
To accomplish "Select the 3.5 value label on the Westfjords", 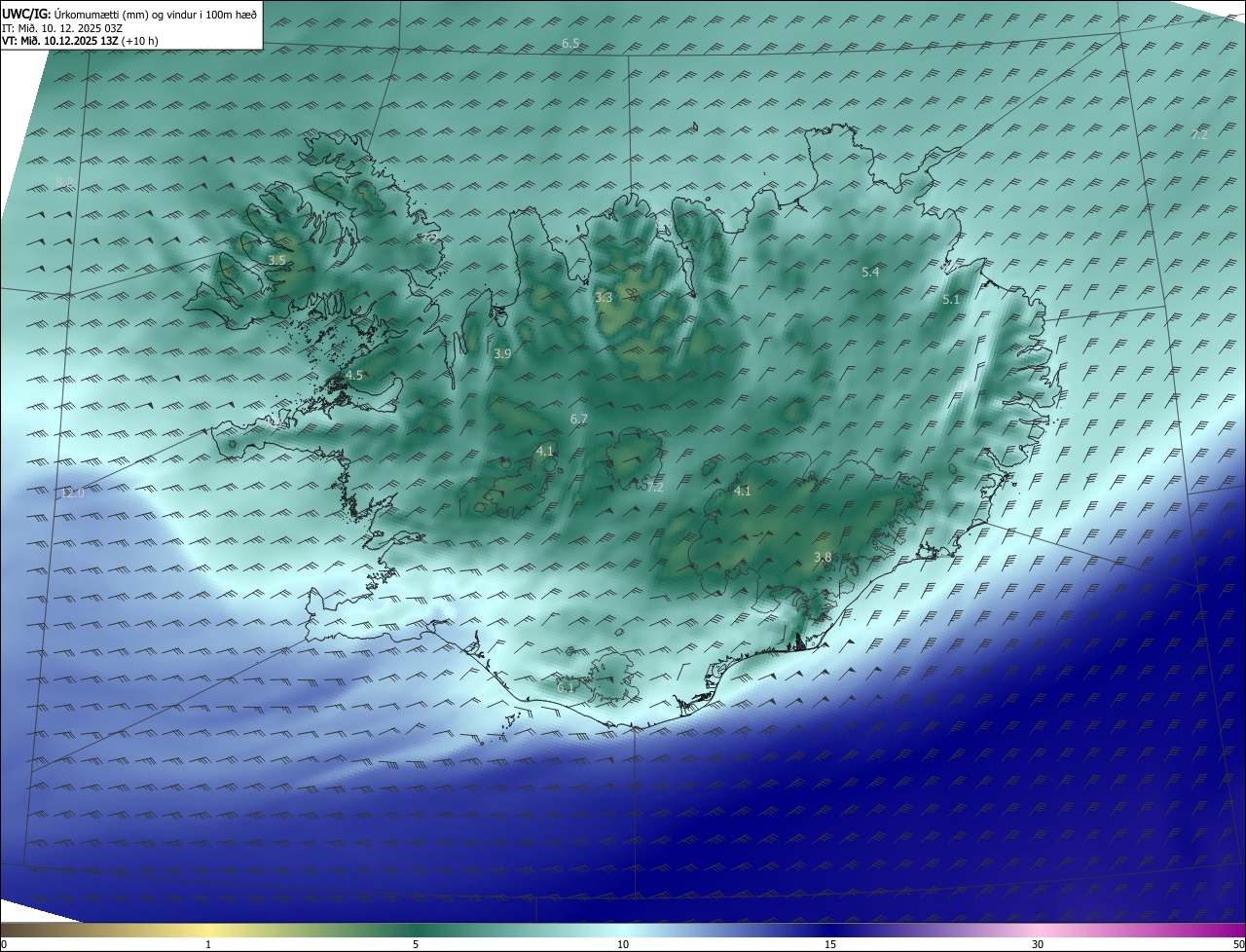I will point(276,260).
